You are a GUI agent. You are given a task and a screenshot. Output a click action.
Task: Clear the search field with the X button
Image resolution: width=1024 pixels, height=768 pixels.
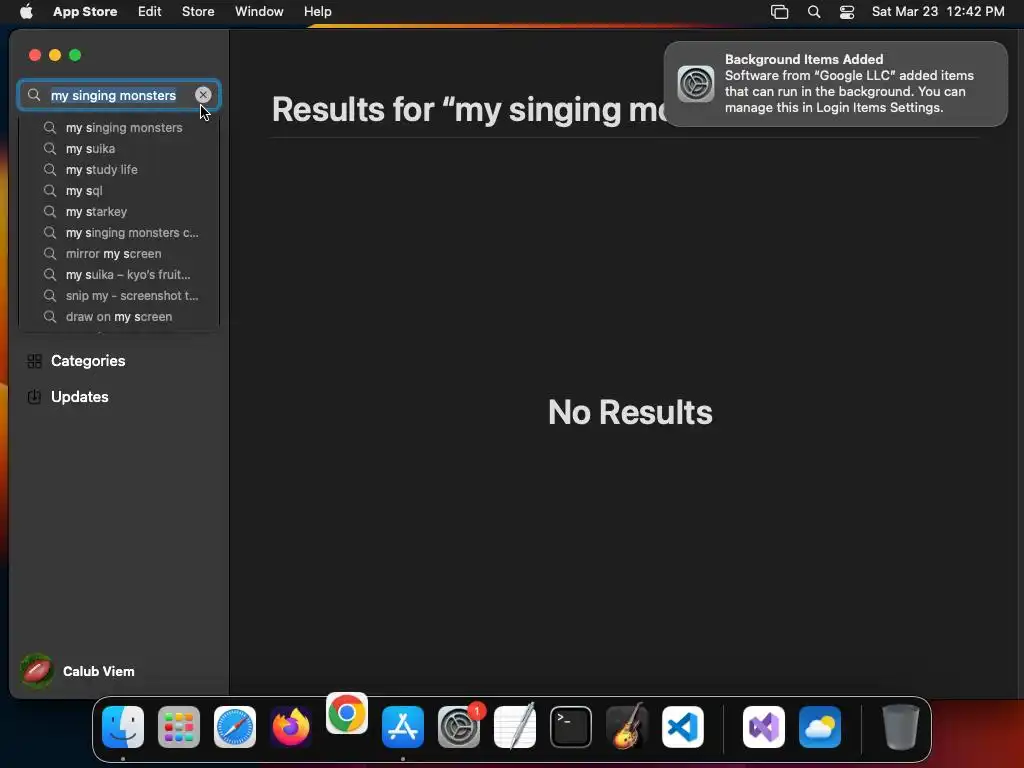click(x=203, y=95)
